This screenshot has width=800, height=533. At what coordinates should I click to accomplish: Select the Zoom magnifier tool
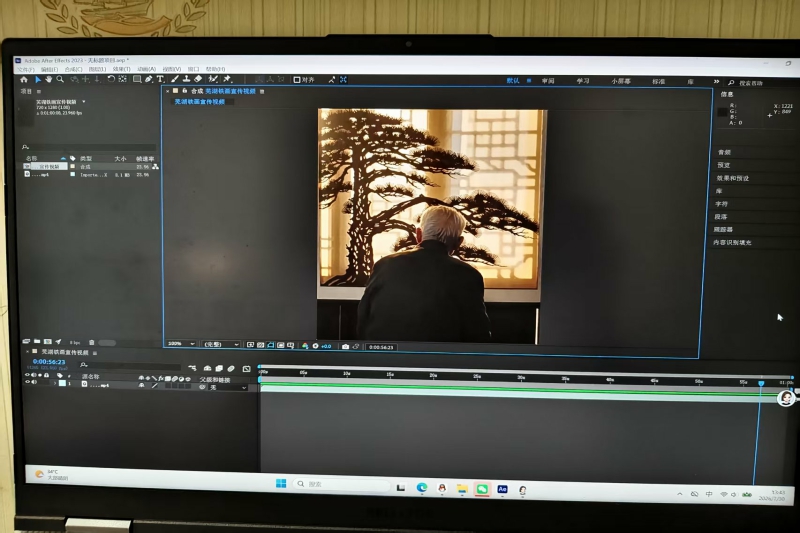click(x=60, y=80)
